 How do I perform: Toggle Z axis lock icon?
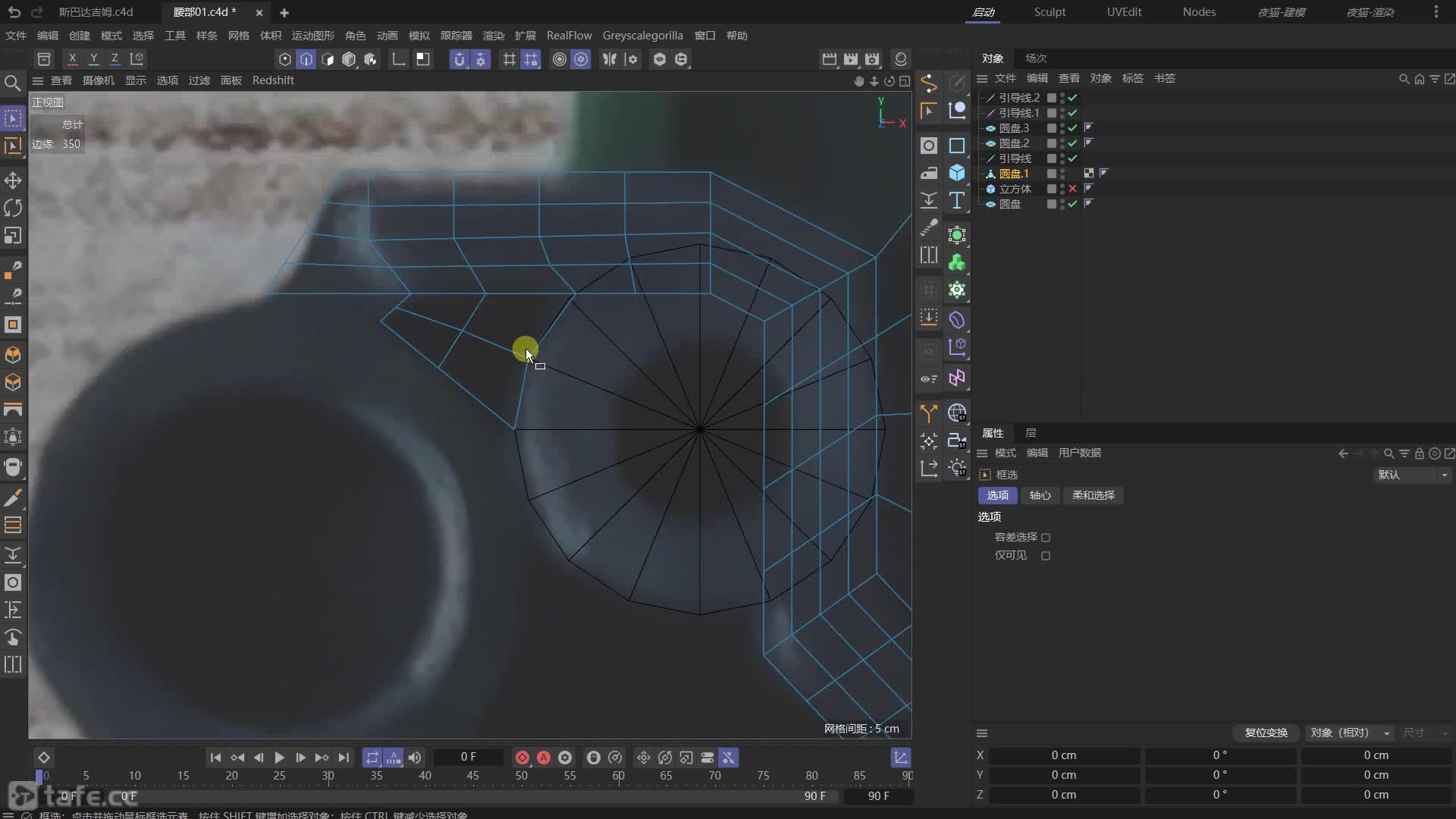coord(115,58)
